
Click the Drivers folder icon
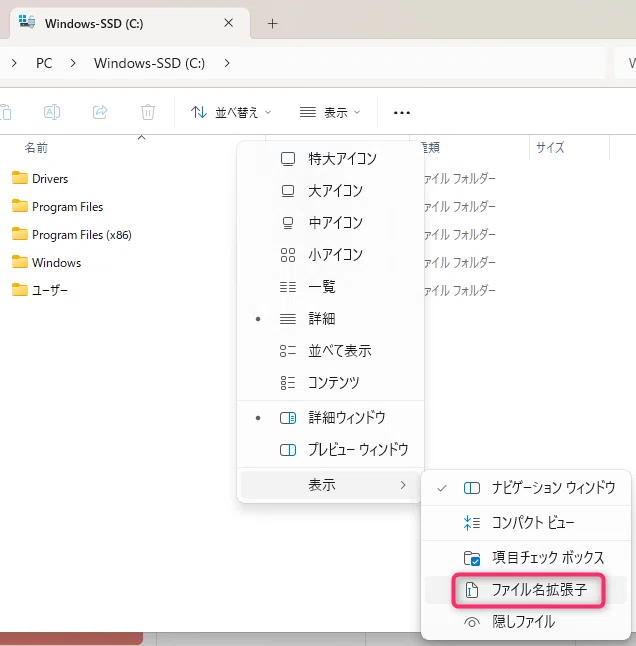pyautogui.click(x=20, y=178)
